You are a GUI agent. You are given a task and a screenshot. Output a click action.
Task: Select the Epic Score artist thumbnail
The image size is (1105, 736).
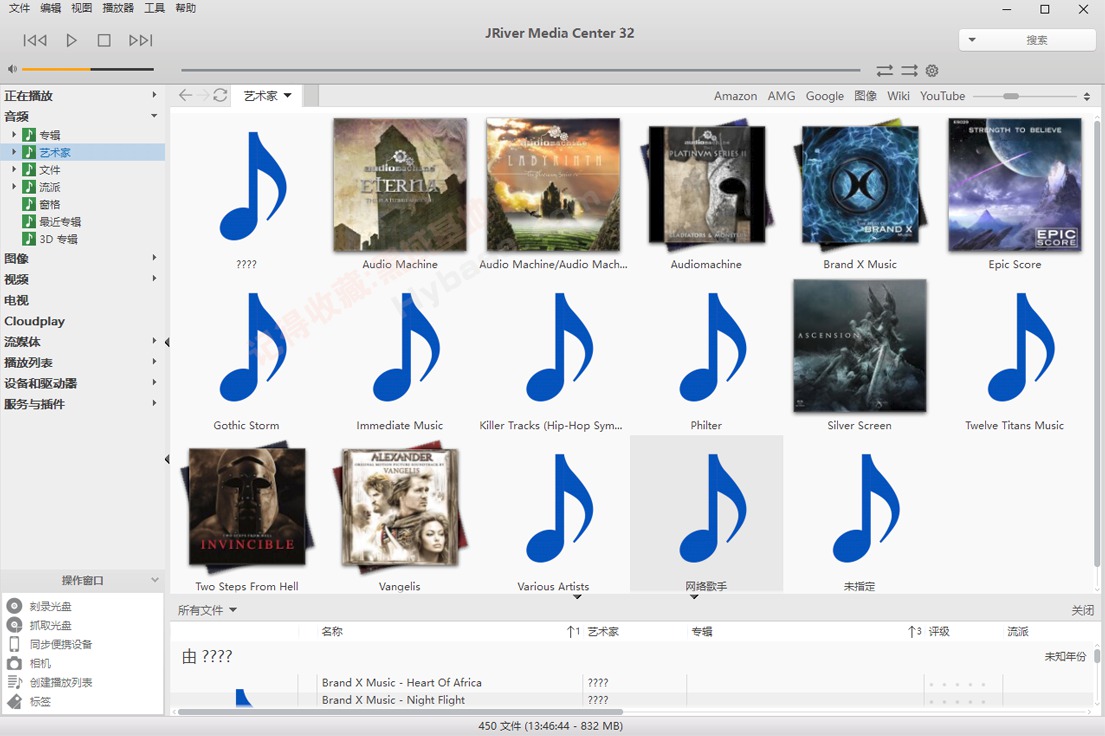tap(1014, 185)
